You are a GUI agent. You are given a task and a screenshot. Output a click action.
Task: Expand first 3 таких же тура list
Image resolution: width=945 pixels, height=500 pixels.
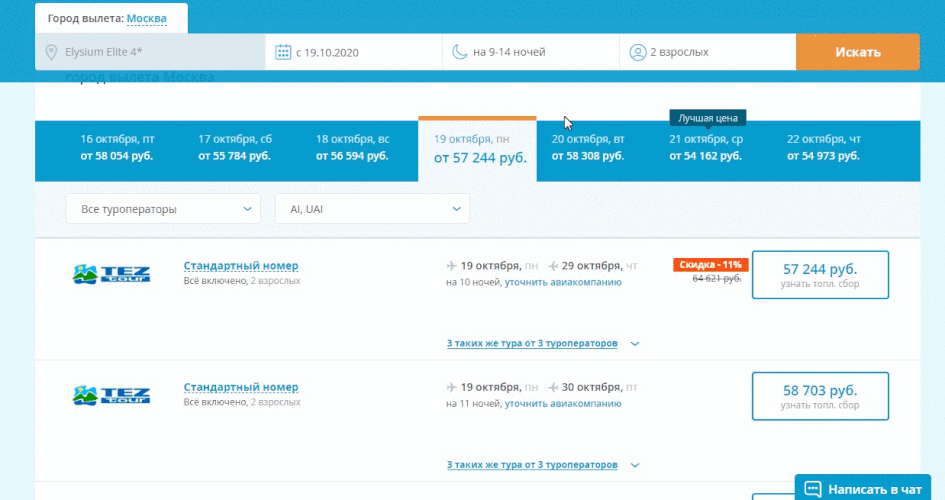(x=542, y=344)
